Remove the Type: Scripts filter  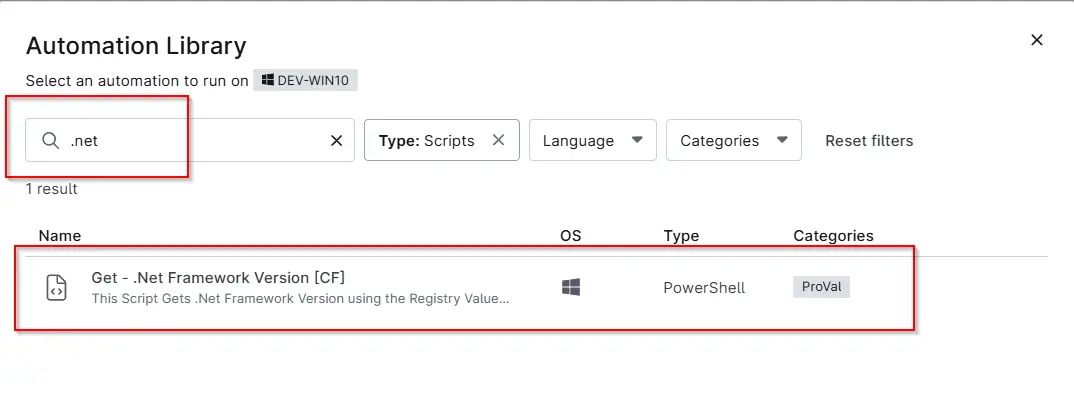[499, 140]
